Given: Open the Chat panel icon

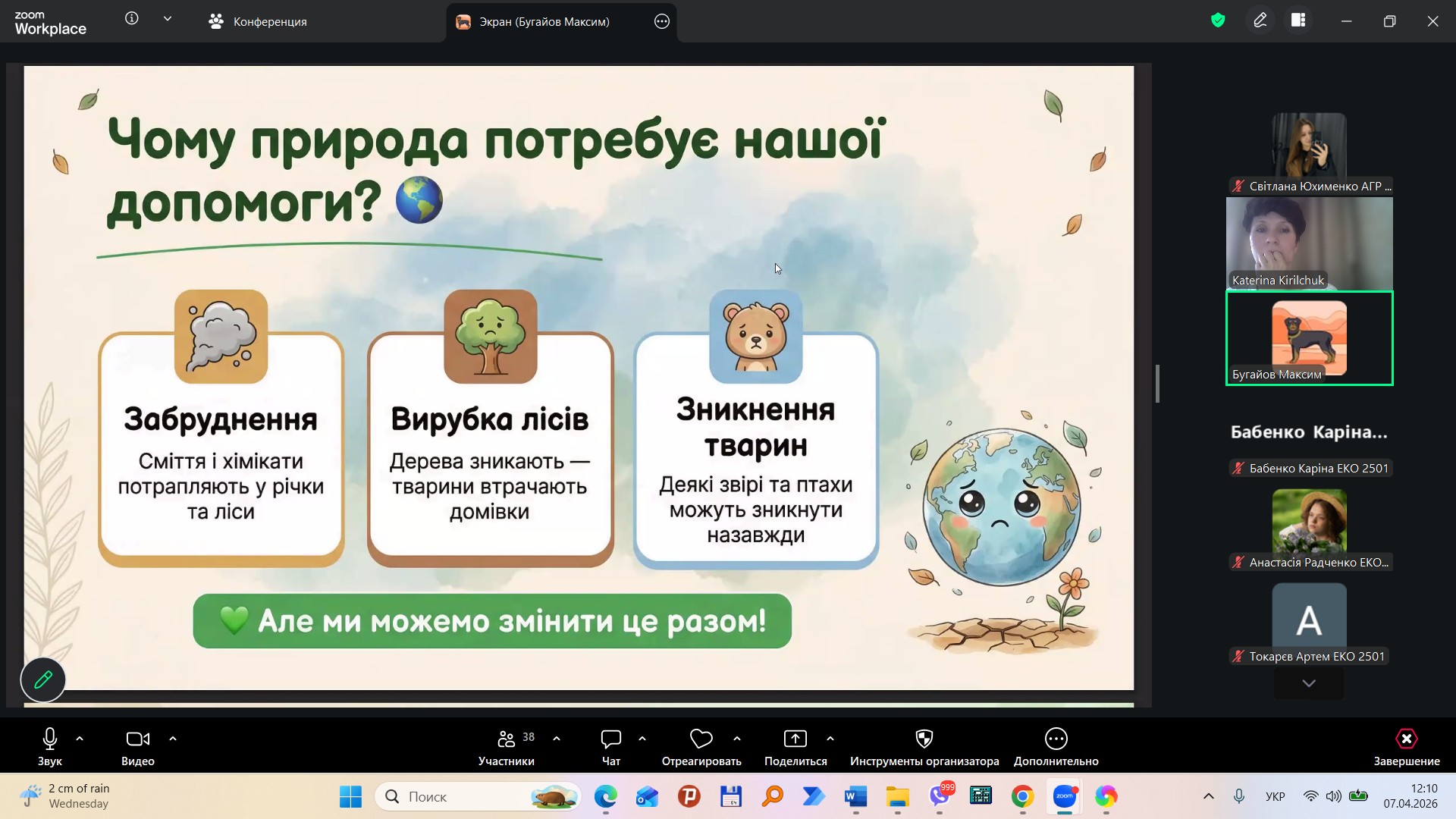Looking at the screenshot, I should tap(610, 739).
